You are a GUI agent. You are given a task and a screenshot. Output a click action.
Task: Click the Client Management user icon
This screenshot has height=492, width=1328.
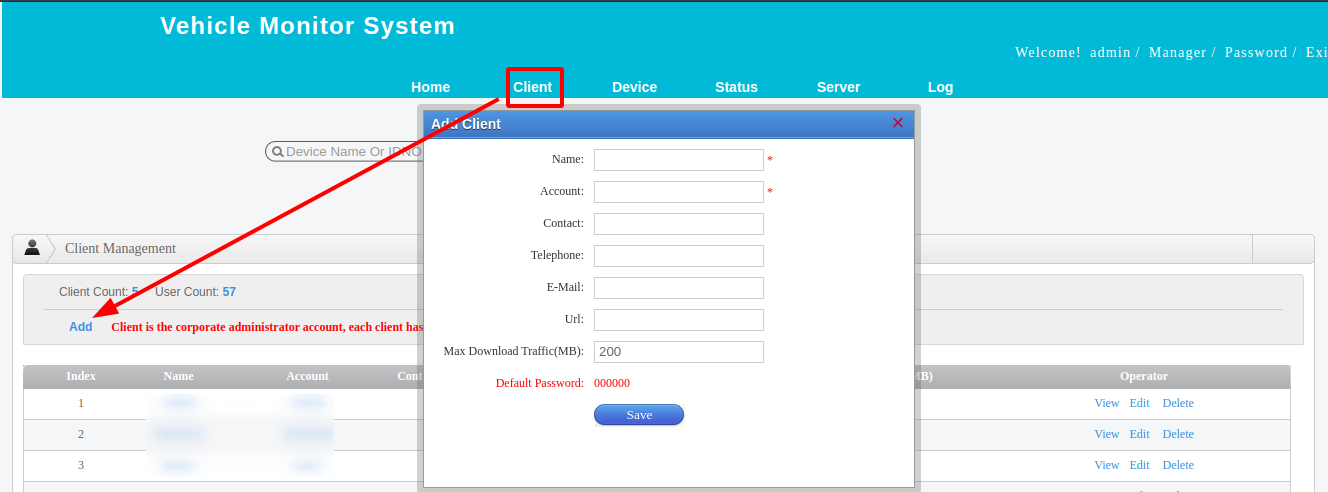pyautogui.click(x=32, y=247)
